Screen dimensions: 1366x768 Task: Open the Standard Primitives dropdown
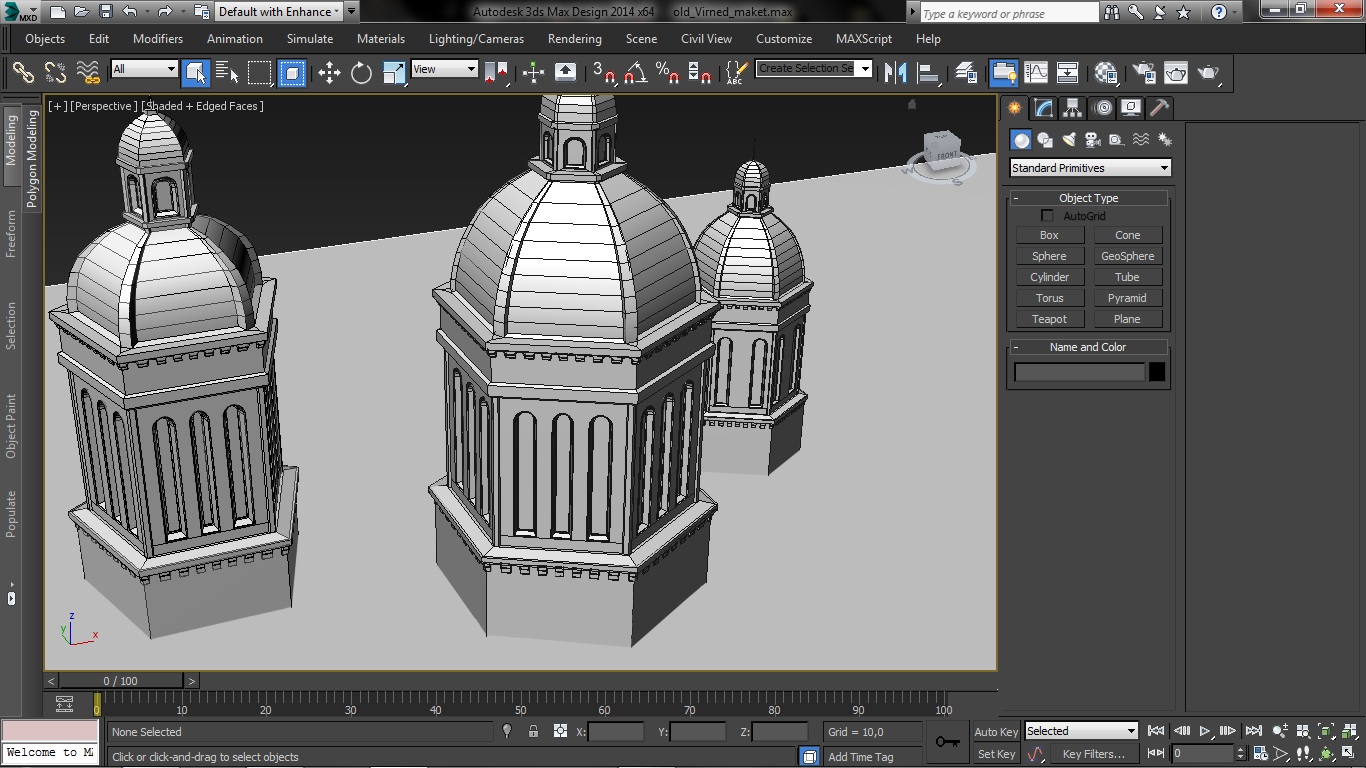click(x=1089, y=168)
